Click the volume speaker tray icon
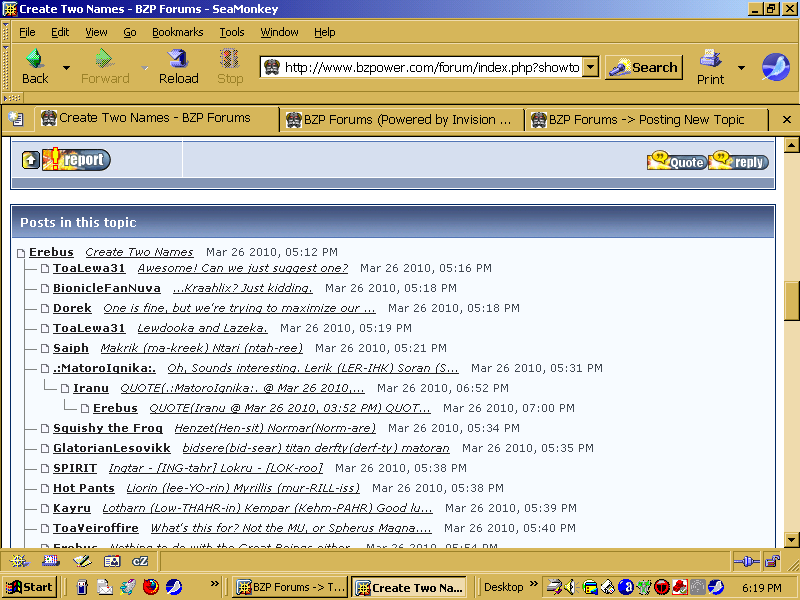This screenshot has width=800, height=600. coord(570,587)
